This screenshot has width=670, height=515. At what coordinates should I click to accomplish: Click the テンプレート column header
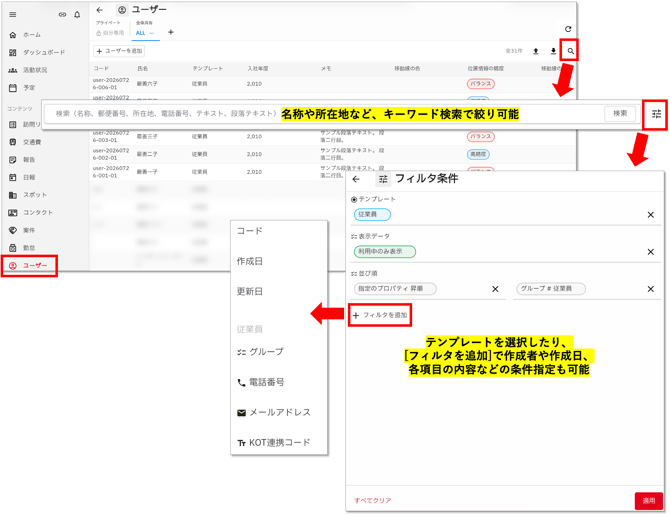[x=208, y=69]
